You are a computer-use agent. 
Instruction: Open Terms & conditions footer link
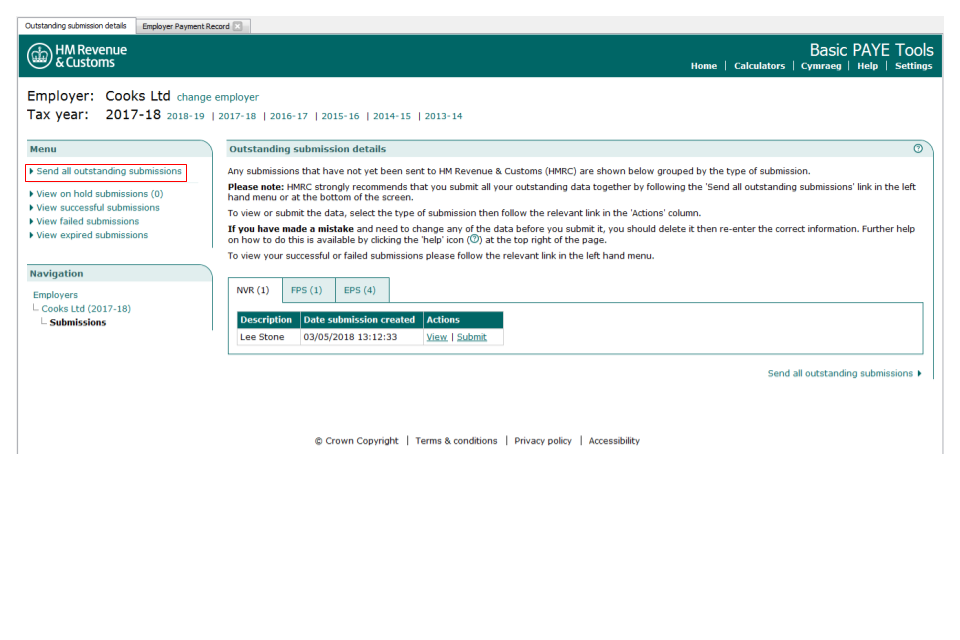pos(456,441)
